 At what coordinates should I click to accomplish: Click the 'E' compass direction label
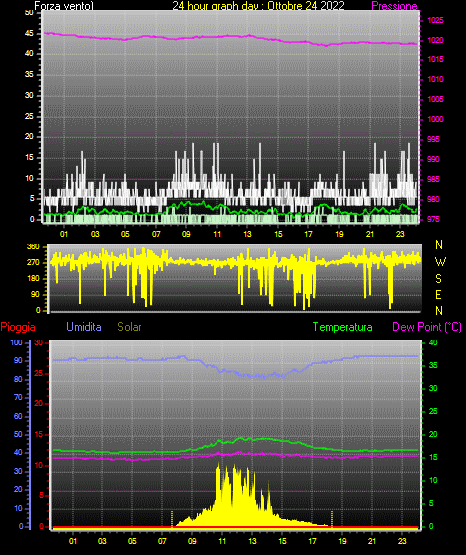click(x=438, y=294)
